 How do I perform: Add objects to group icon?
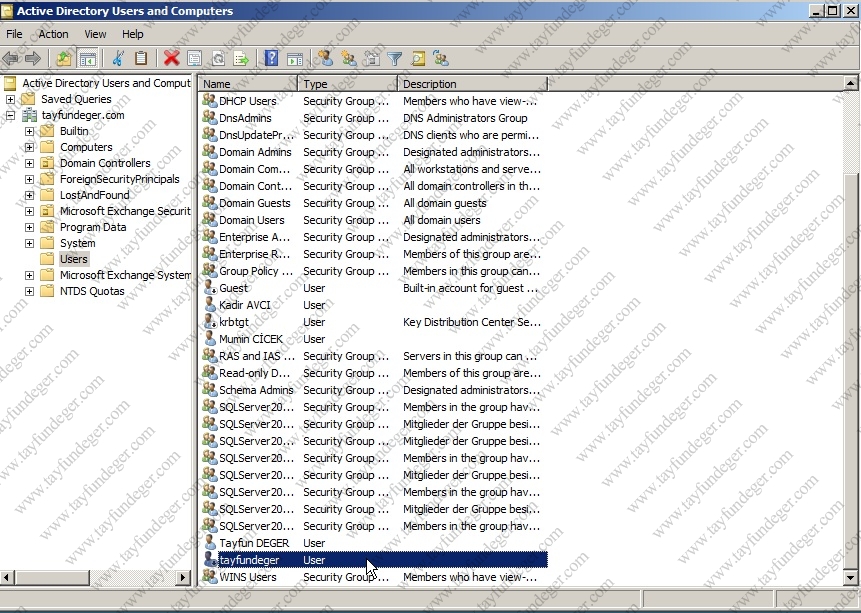440,58
